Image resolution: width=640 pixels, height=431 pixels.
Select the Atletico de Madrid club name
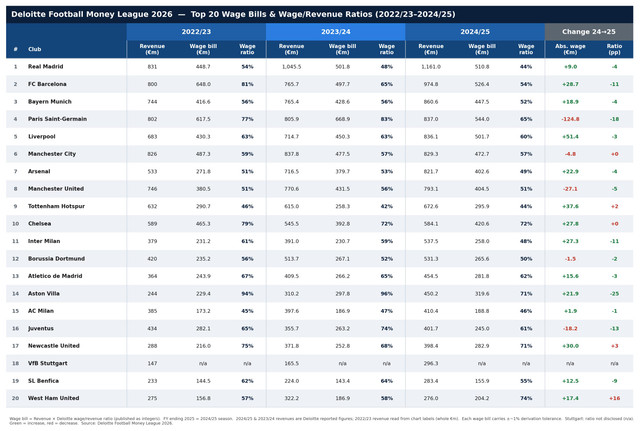[x=55, y=276]
